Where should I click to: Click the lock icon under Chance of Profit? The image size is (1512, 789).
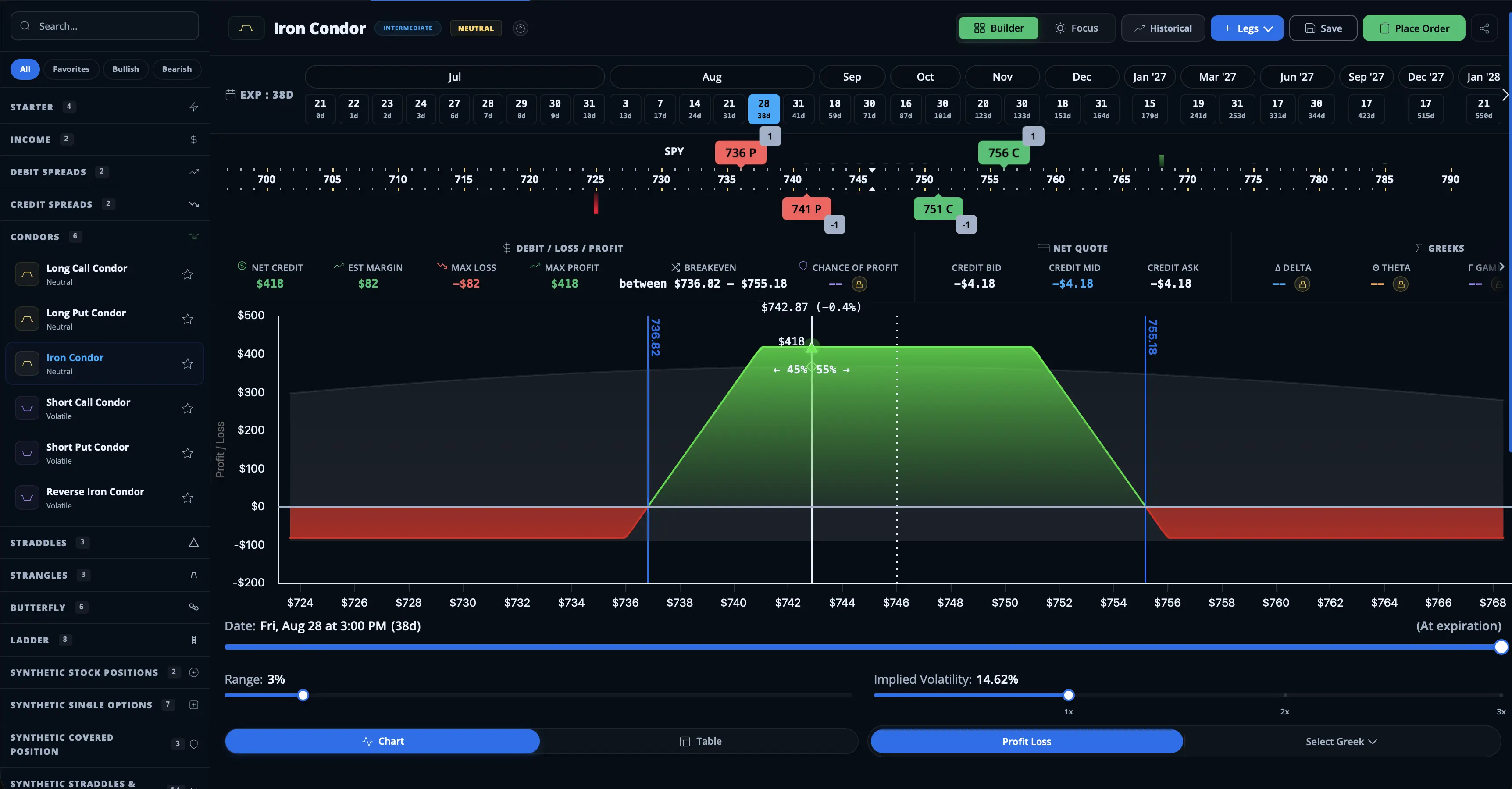859,284
